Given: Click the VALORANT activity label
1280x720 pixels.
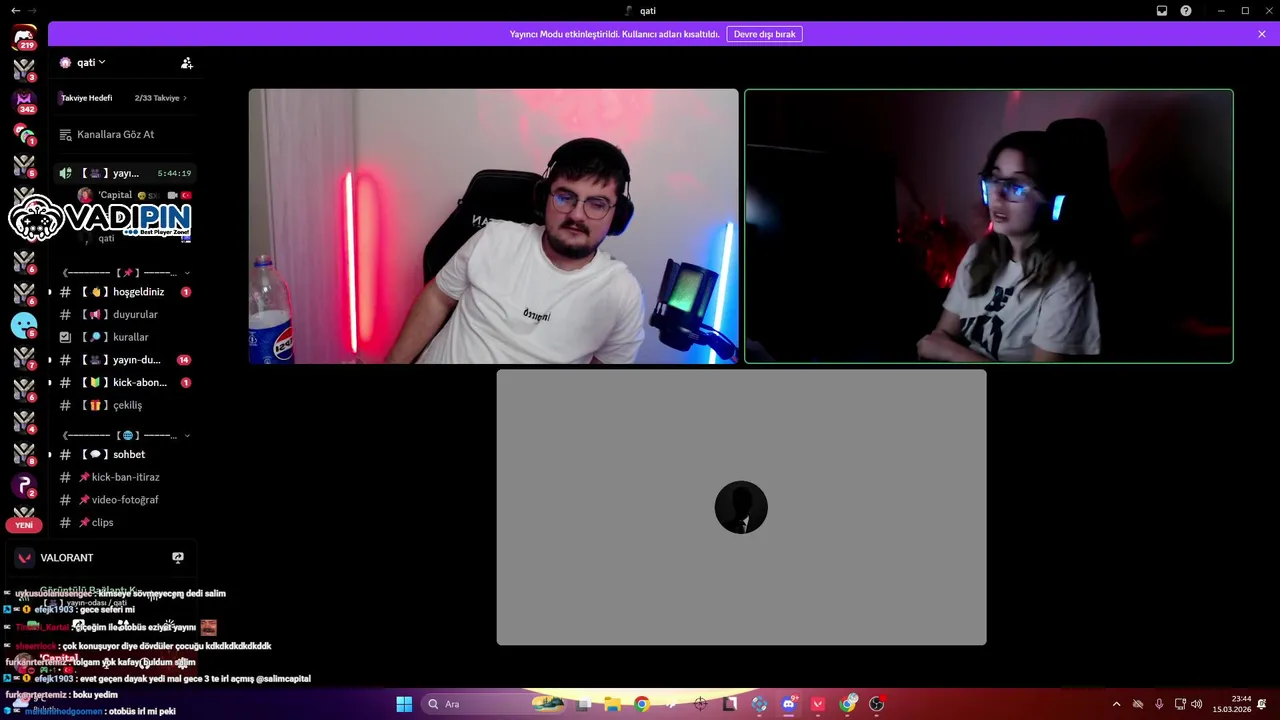Looking at the screenshot, I should pyautogui.click(x=66, y=558).
